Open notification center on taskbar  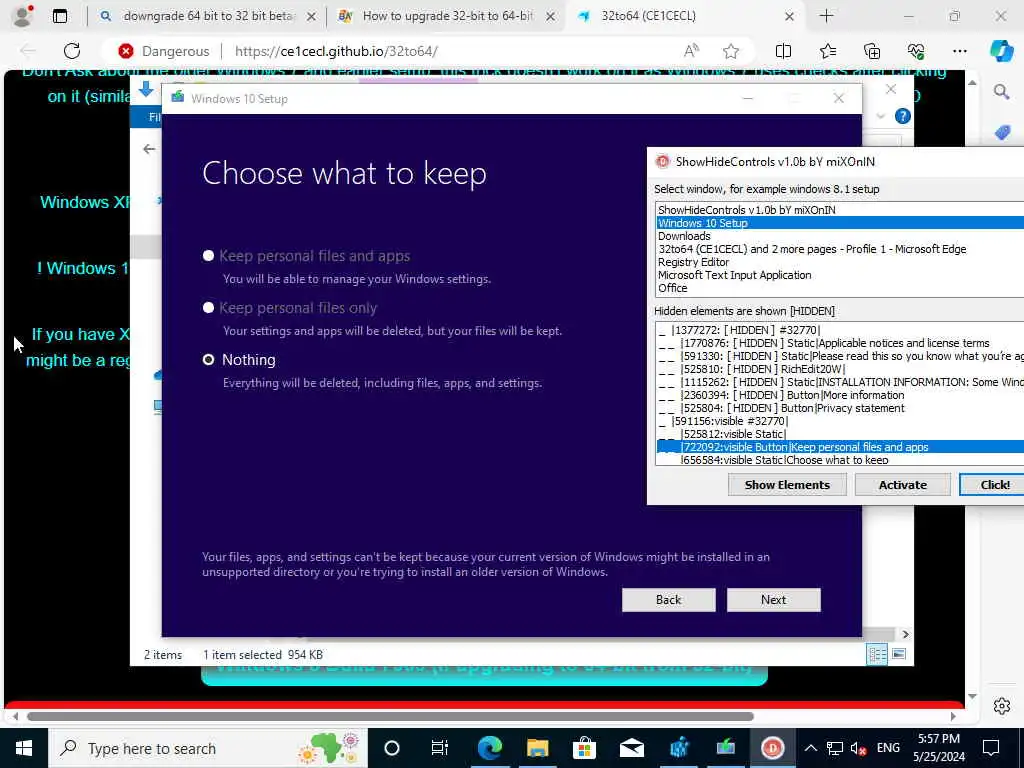pyautogui.click(x=991, y=748)
